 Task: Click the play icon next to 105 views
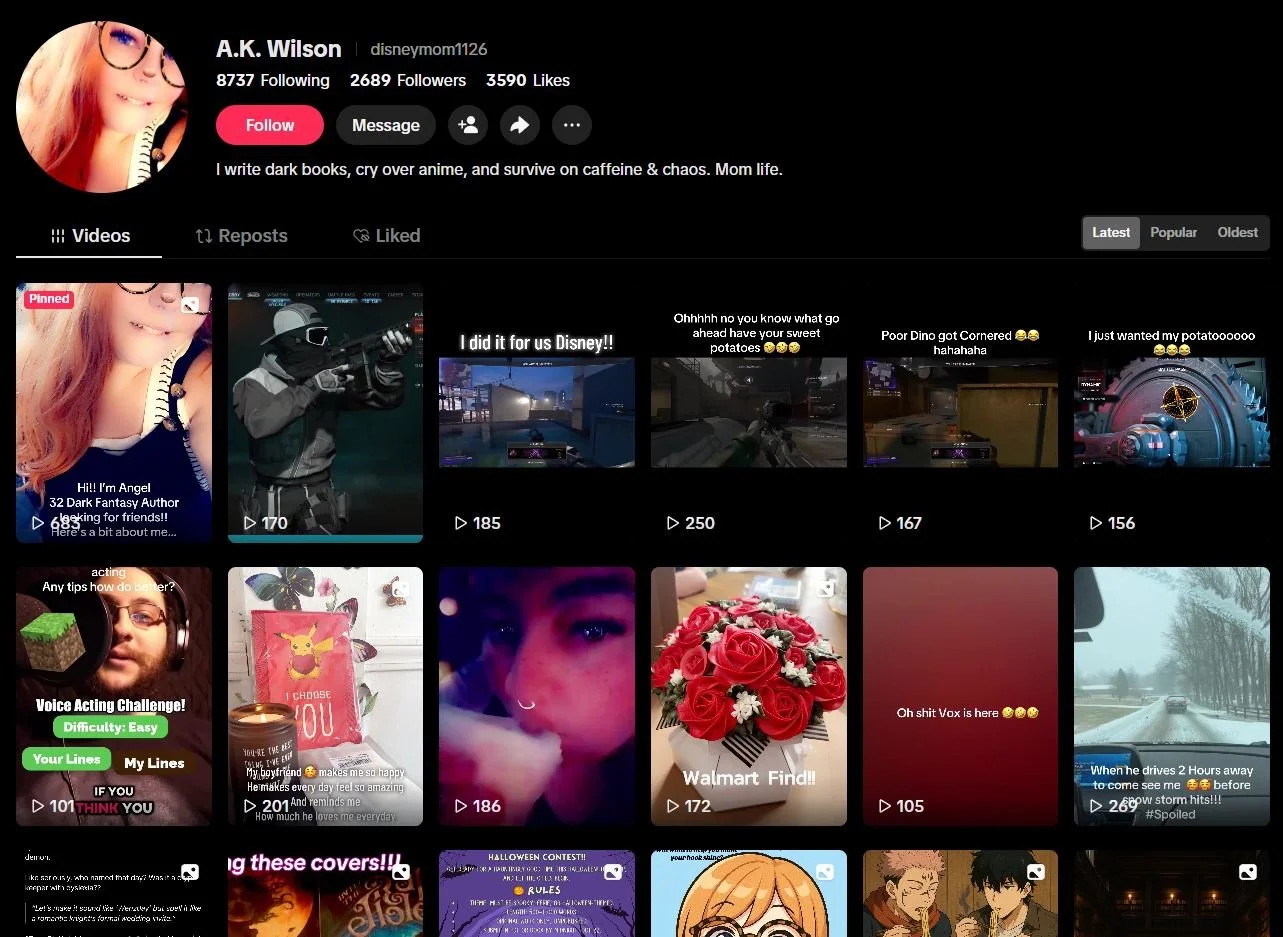point(884,806)
